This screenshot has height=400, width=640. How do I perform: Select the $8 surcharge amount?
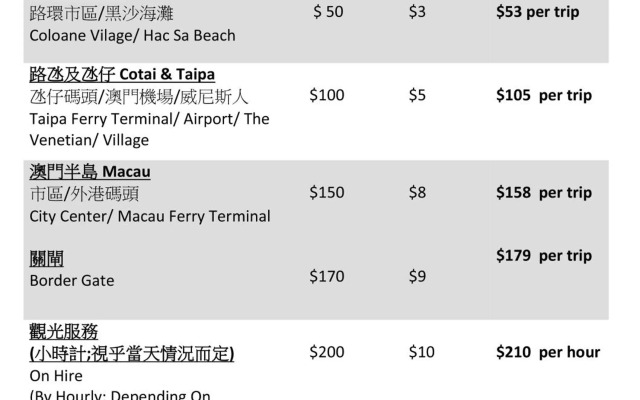point(417,192)
